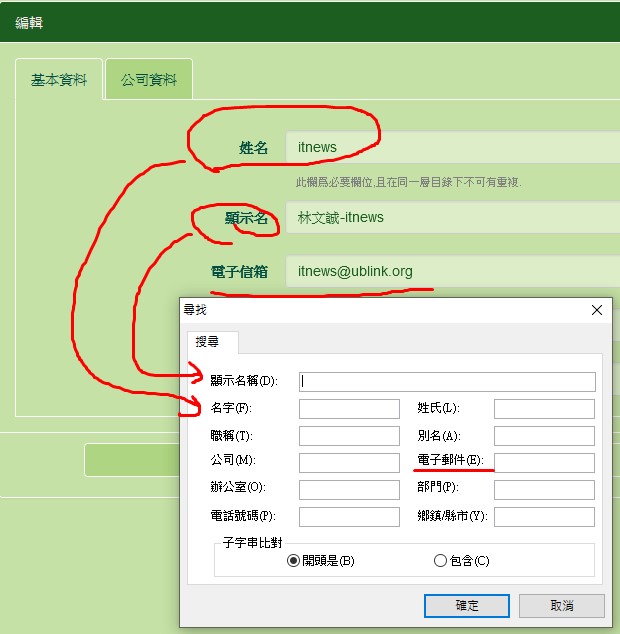Open the 公司資料 tab
The width and height of the screenshot is (620, 634).
pyautogui.click(x=149, y=80)
